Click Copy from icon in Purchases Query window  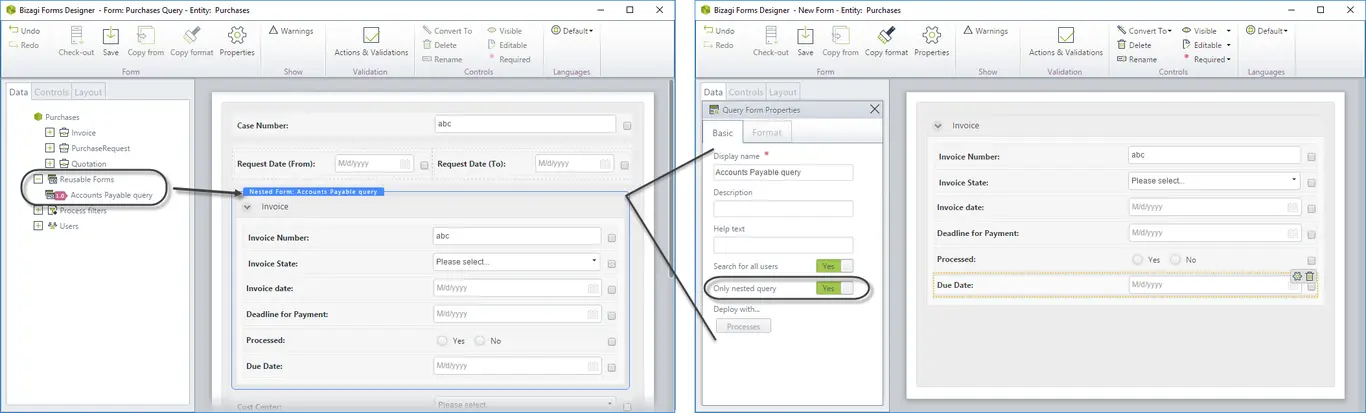click(145, 42)
